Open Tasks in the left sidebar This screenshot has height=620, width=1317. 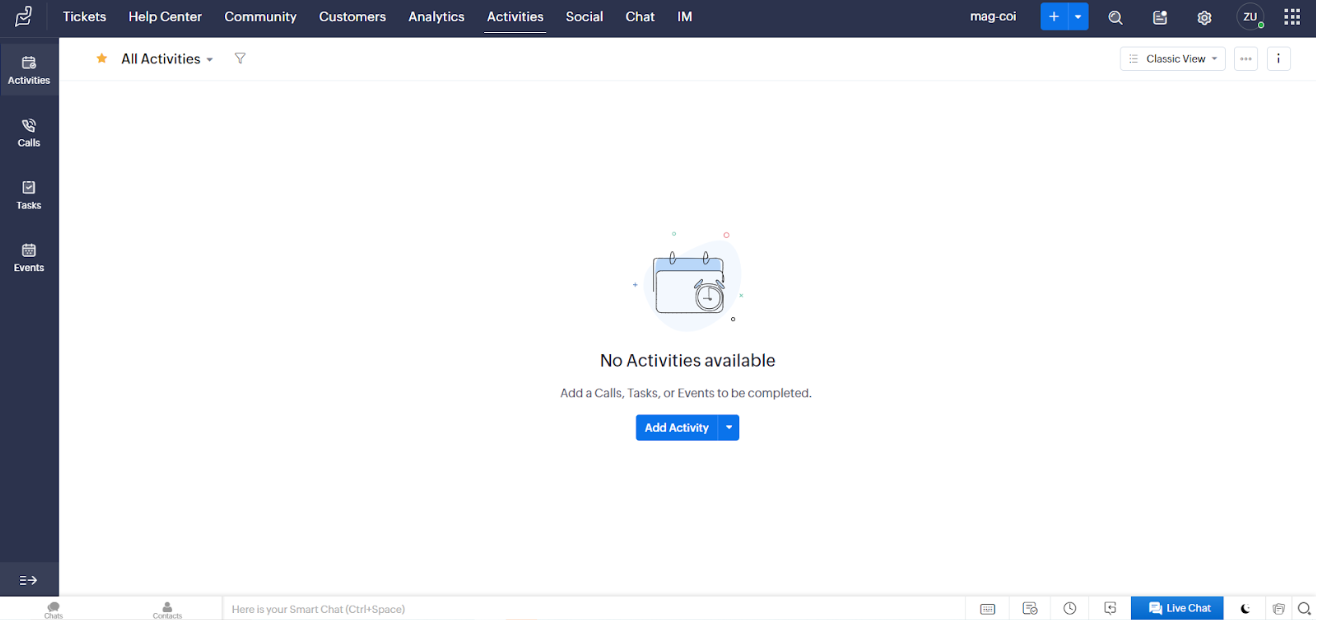tap(29, 195)
